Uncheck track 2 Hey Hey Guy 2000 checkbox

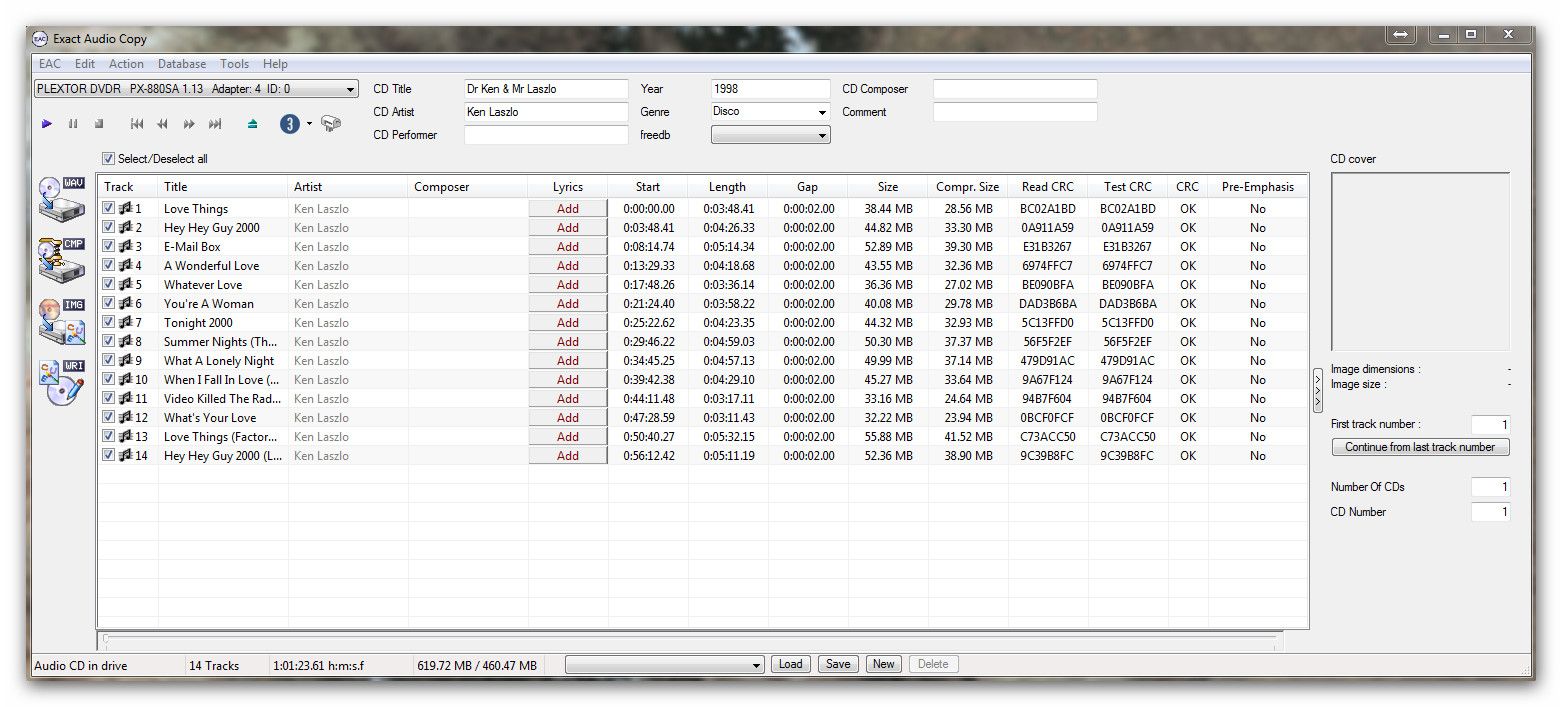click(x=108, y=228)
